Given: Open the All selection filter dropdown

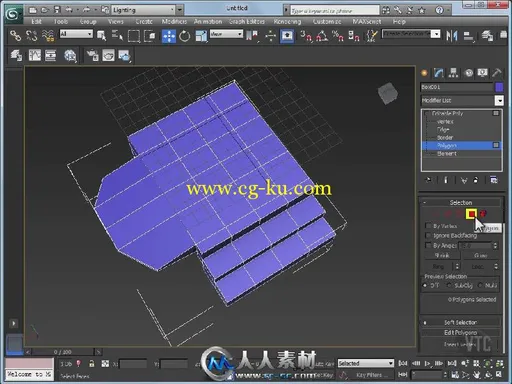Looking at the screenshot, I should point(76,34).
